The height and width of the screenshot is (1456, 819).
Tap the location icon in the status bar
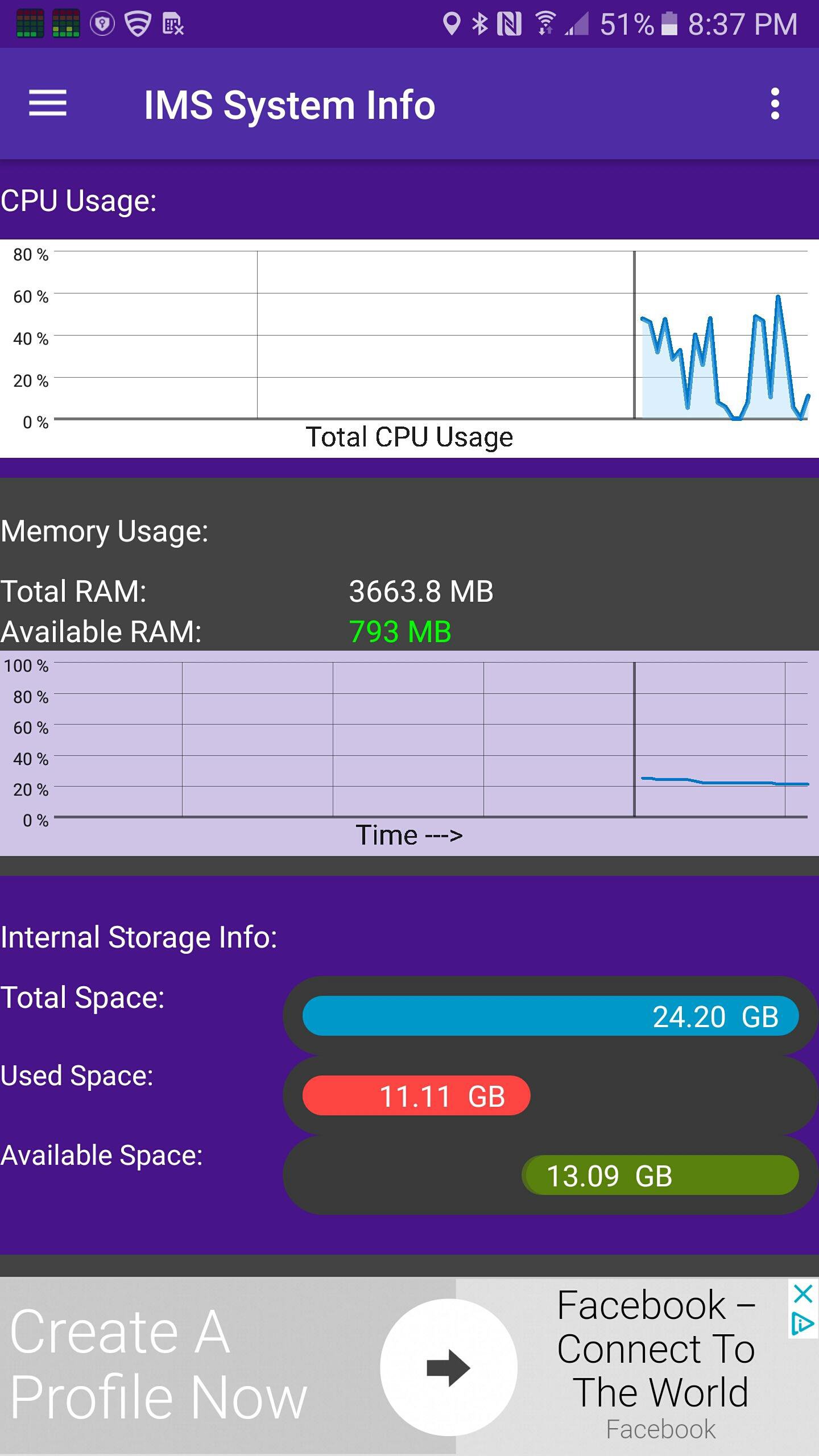coord(452,24)
